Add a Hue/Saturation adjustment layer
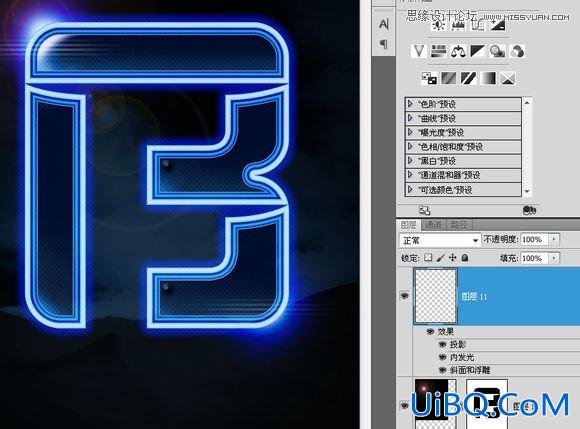 [439, 51]
